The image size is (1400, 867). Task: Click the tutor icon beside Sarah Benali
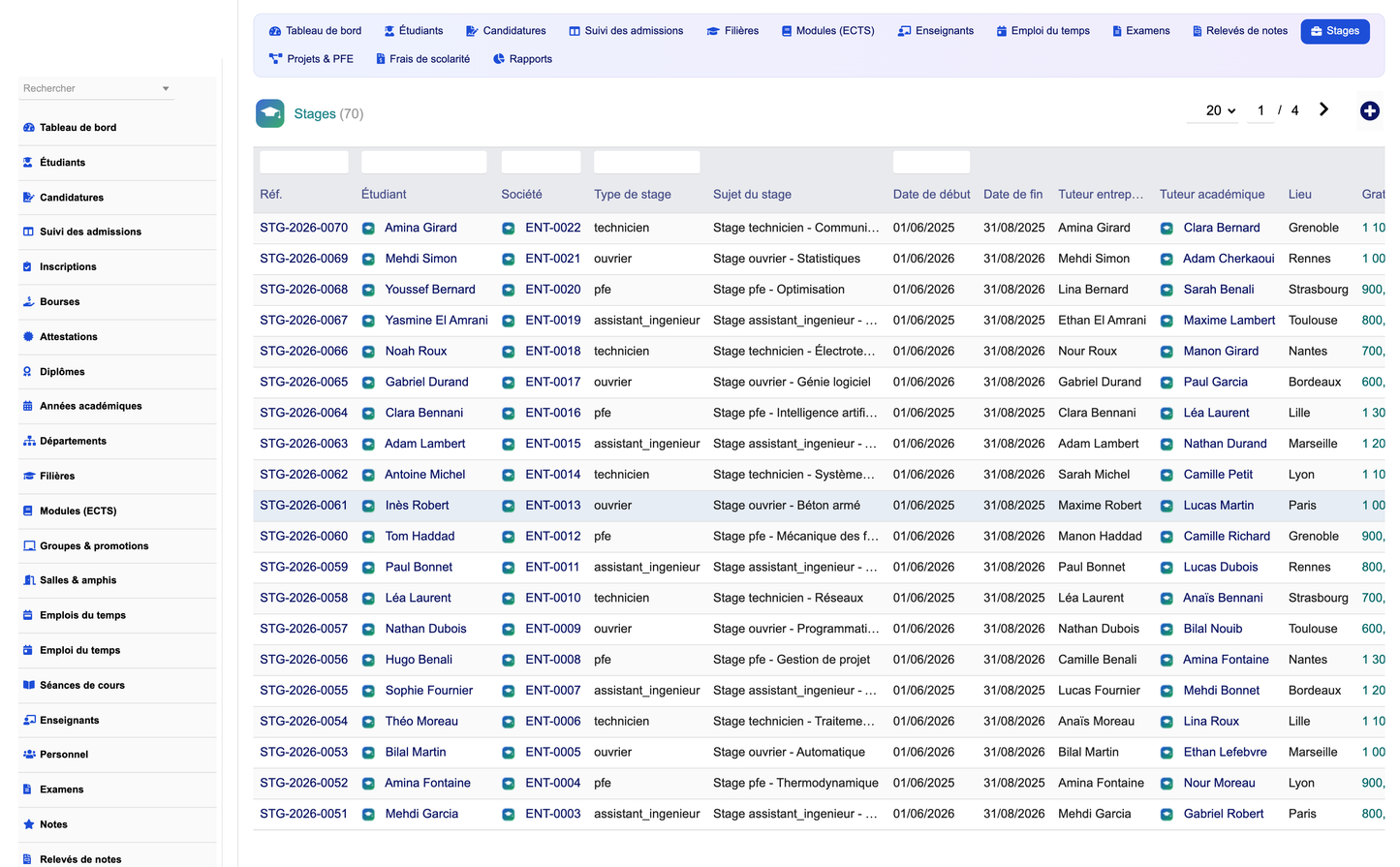(x=1167, y=291)
